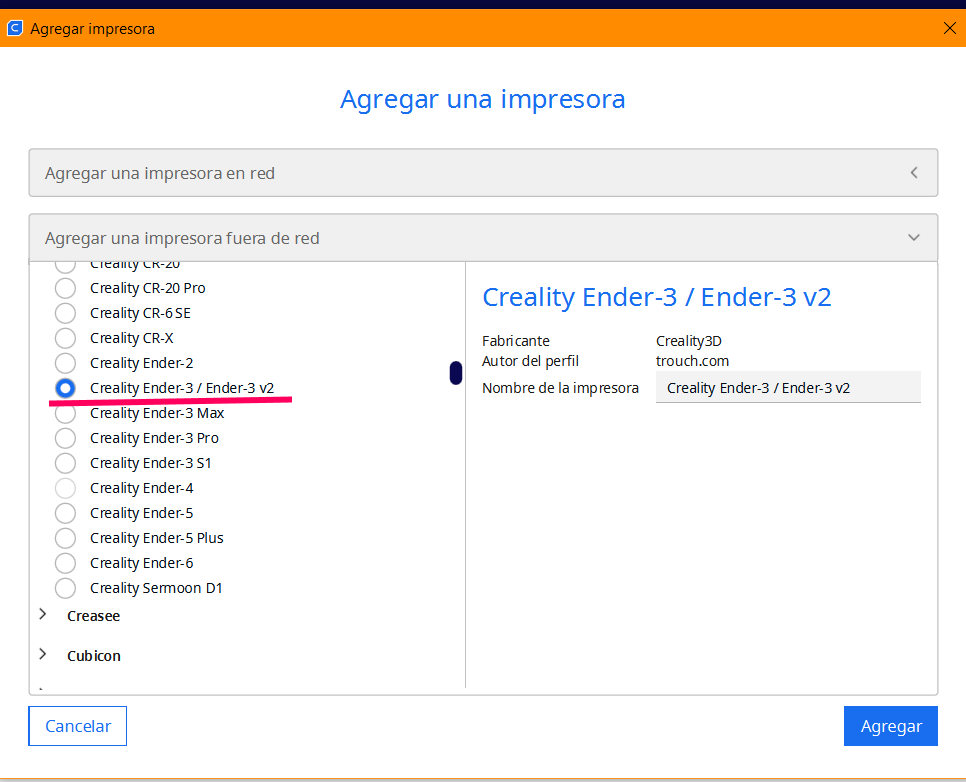
Task: Select Creality Ender-3 Pro radio button
Action: [x=65, y=438]
